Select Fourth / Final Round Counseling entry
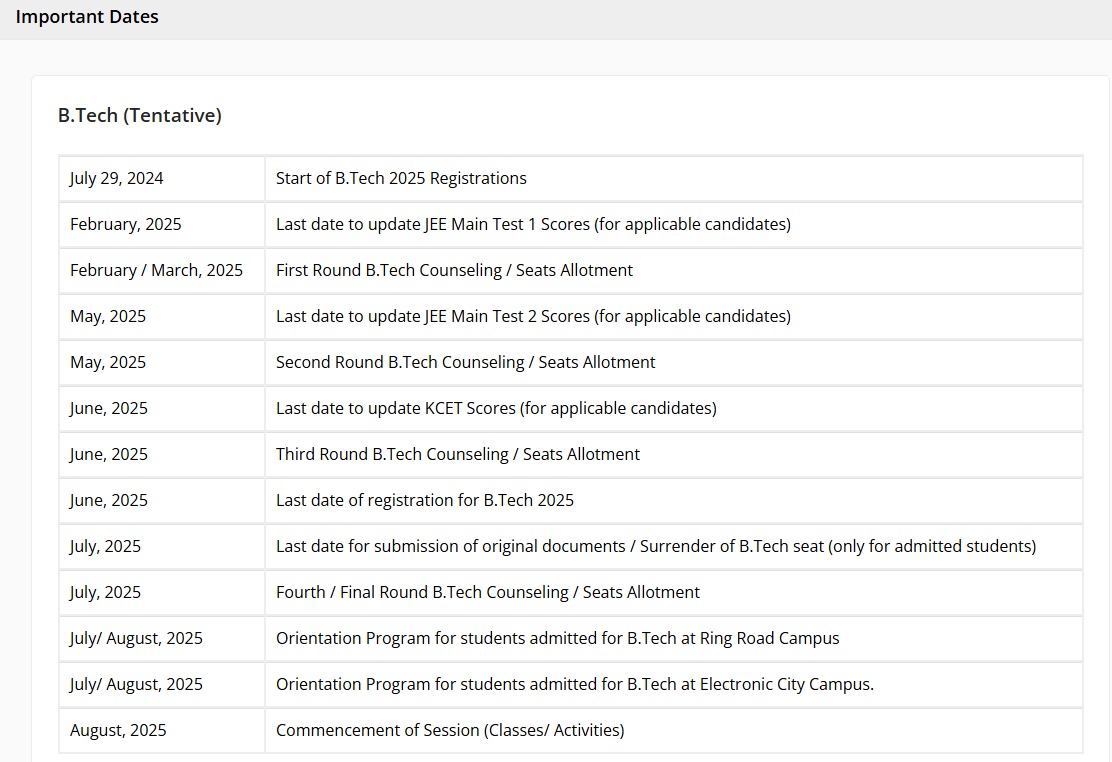Viewport: 1112px width, 762px height. (487, 593)
